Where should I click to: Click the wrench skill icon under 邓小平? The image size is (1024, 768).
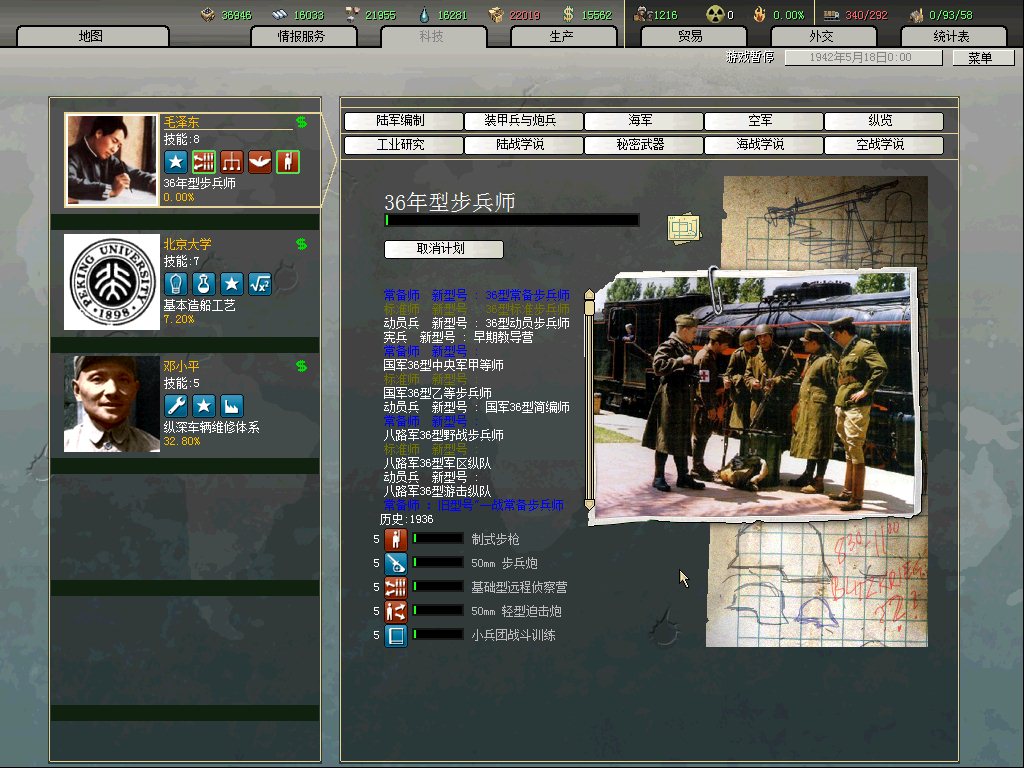pyautogui.click(x=176, y=406)
